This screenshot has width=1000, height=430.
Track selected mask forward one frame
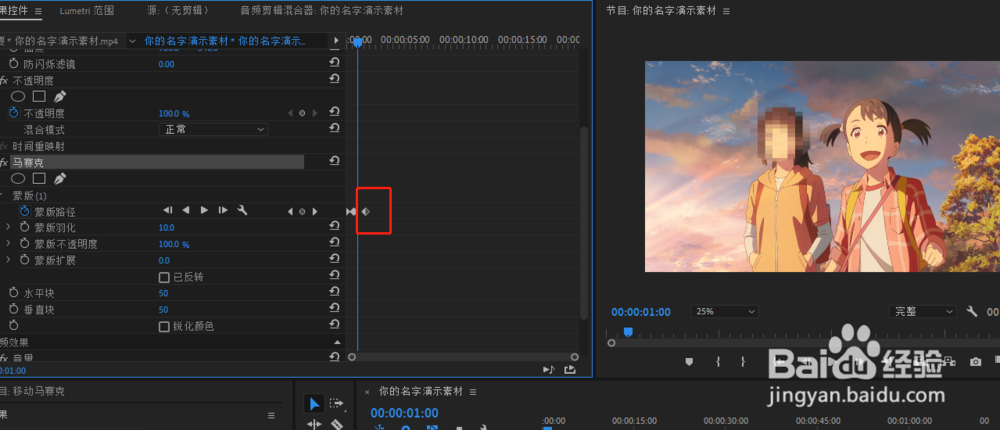pyautogui.click(x=223, y=211)
